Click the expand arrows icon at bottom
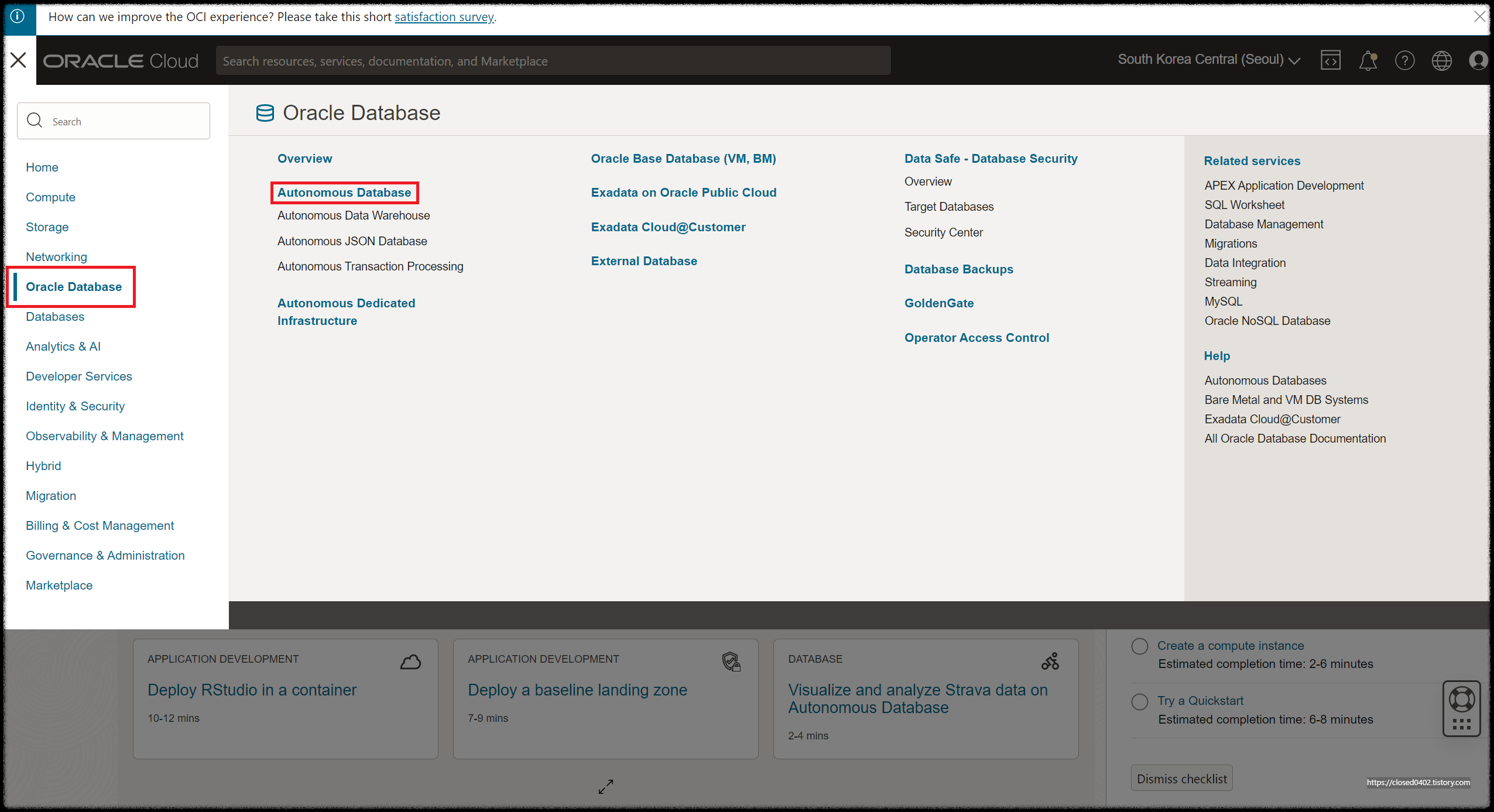The image size is (1494, 812). point(606,786)
